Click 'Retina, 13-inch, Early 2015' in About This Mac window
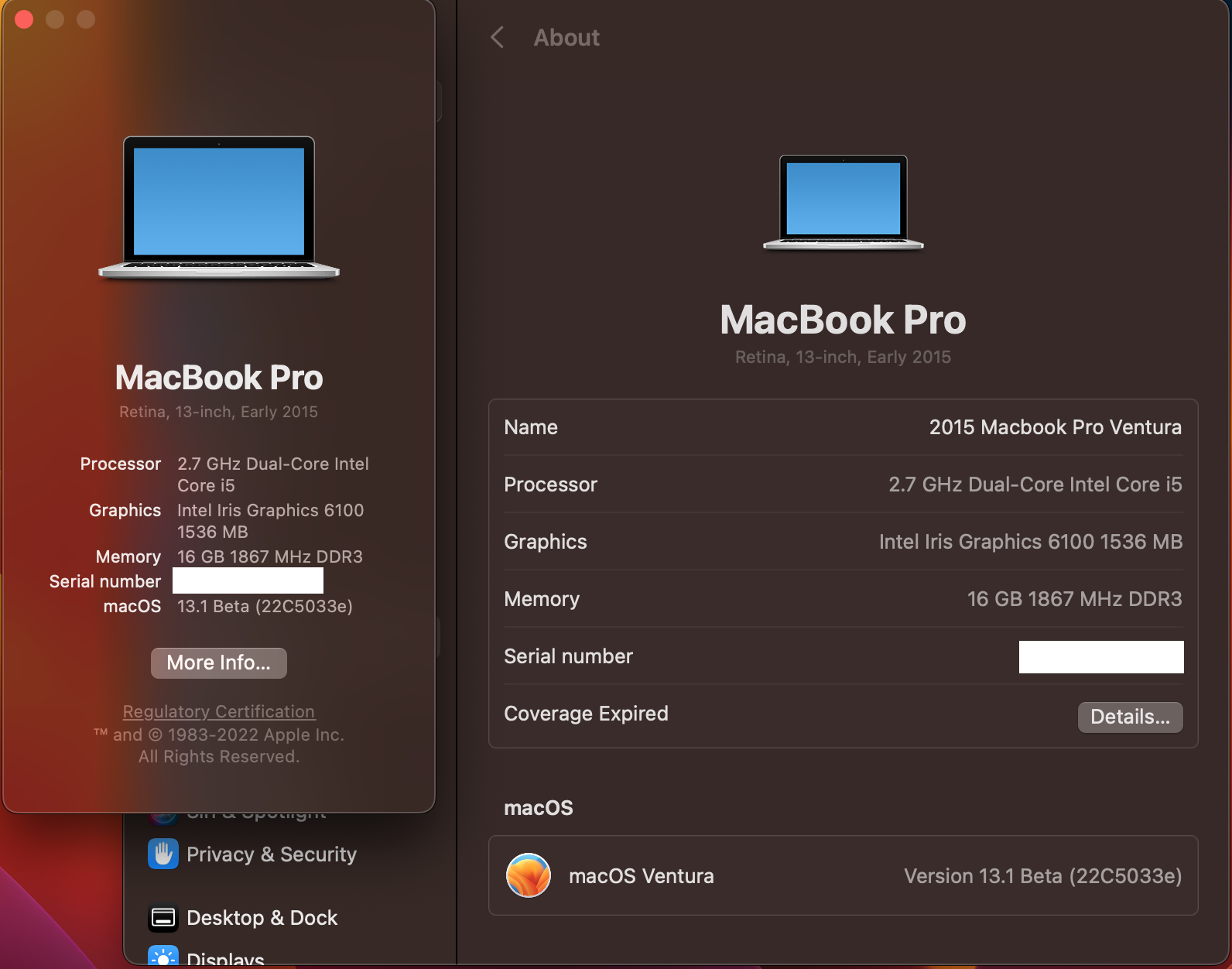This screenshot has height=969, width=1232. (219, 412)
